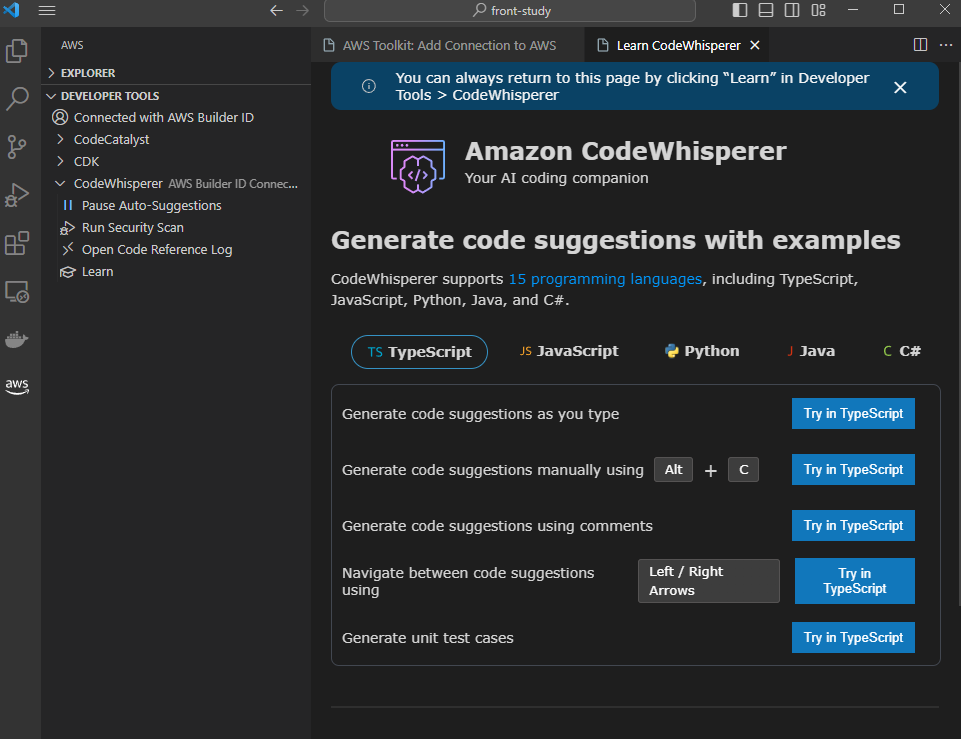This screenshot has height=739, width=961.
Task: Toggle the bottom panel layout icon
Action: point(765,10)
